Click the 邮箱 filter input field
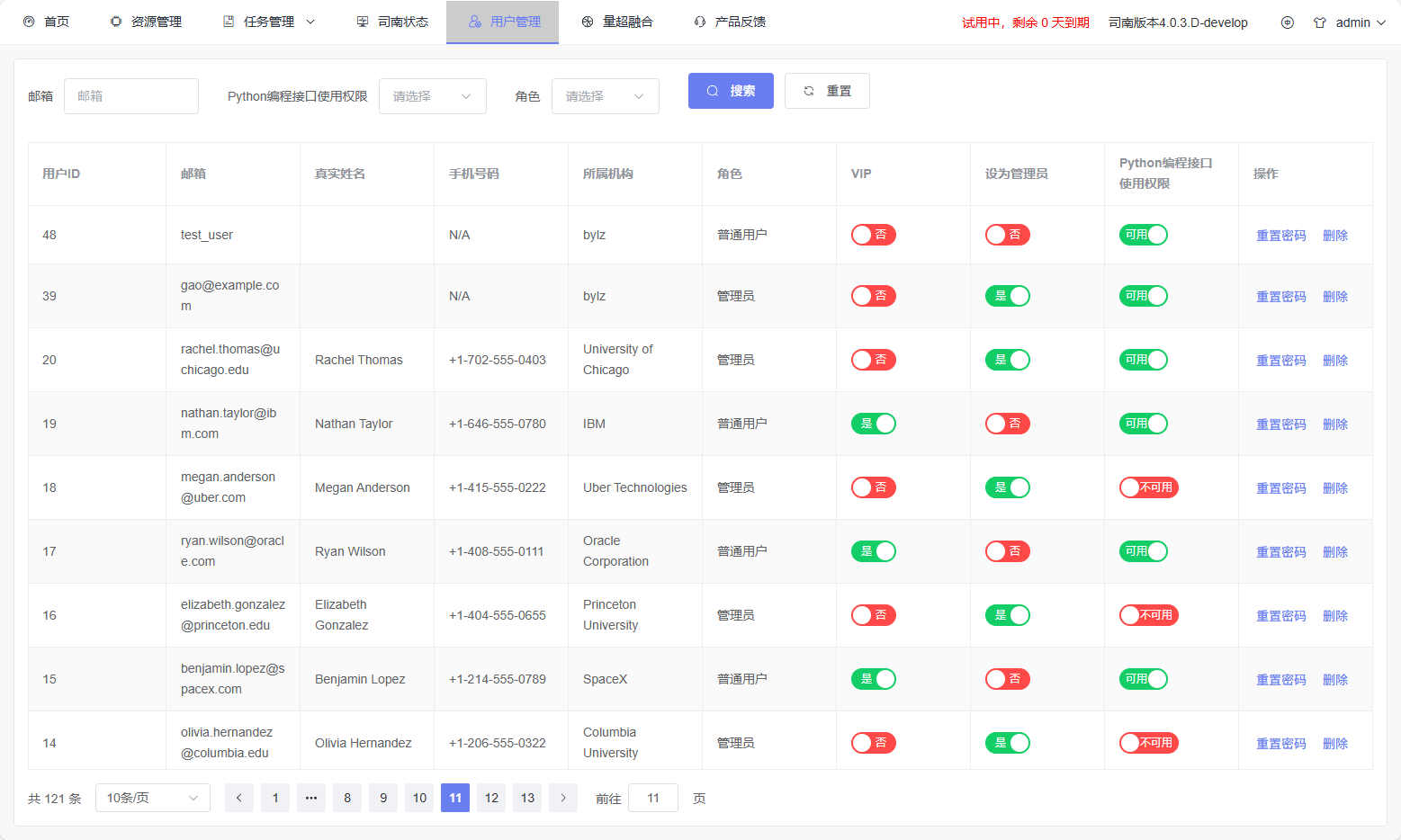Viewport: 1401px width, 840px height. tap(131, 96)
